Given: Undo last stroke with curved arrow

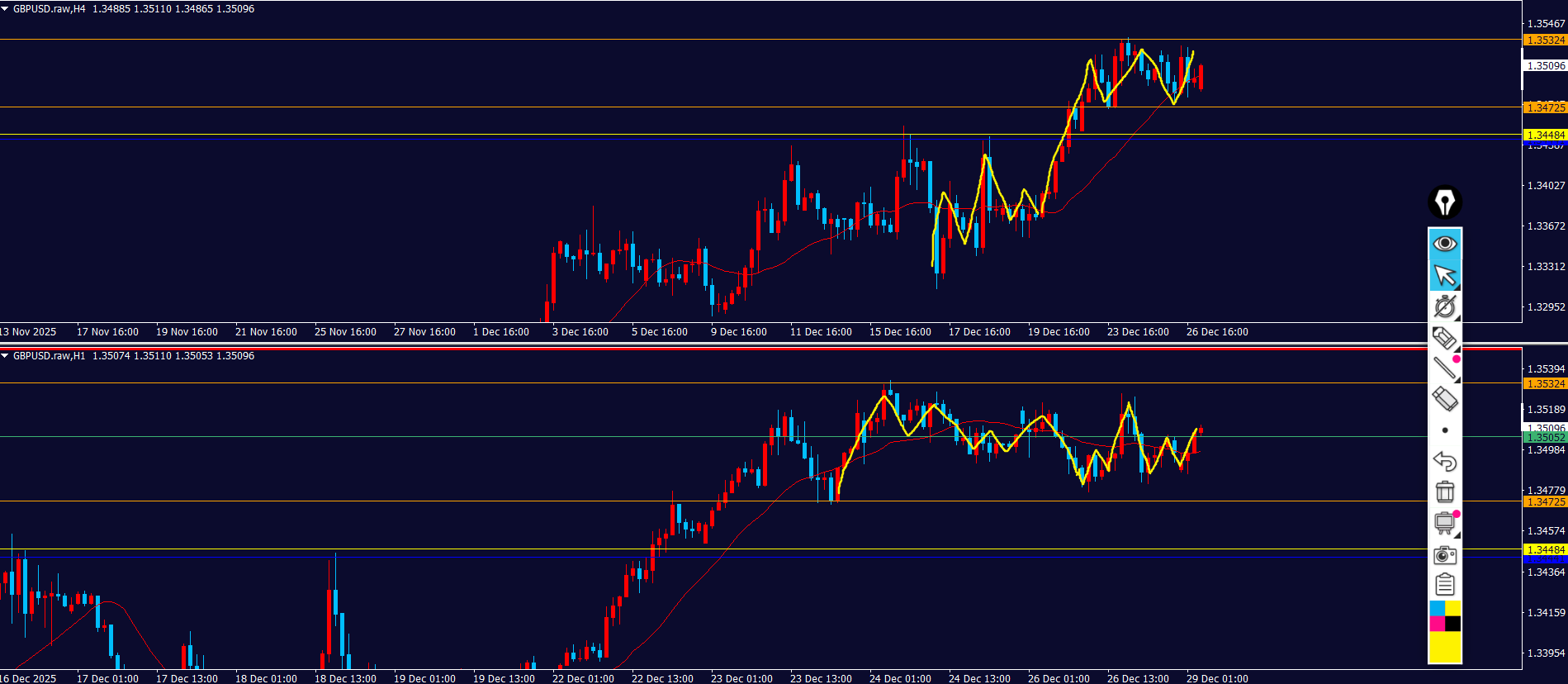Looking at the screenshot, I should pos(1445,461).
